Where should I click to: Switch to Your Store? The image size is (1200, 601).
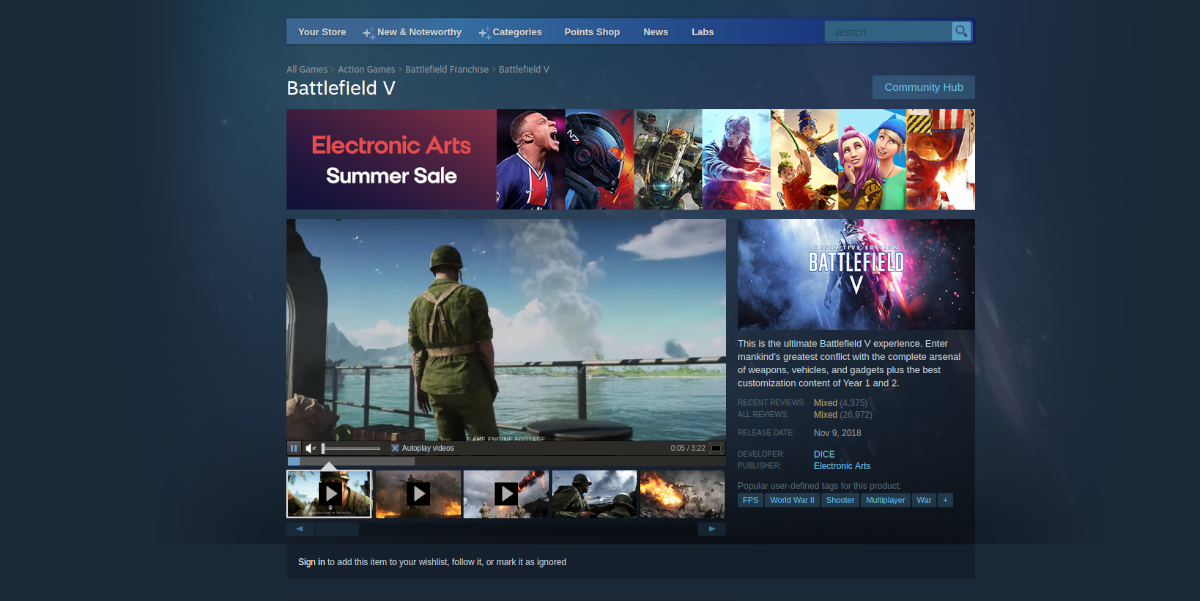point(321,31)
